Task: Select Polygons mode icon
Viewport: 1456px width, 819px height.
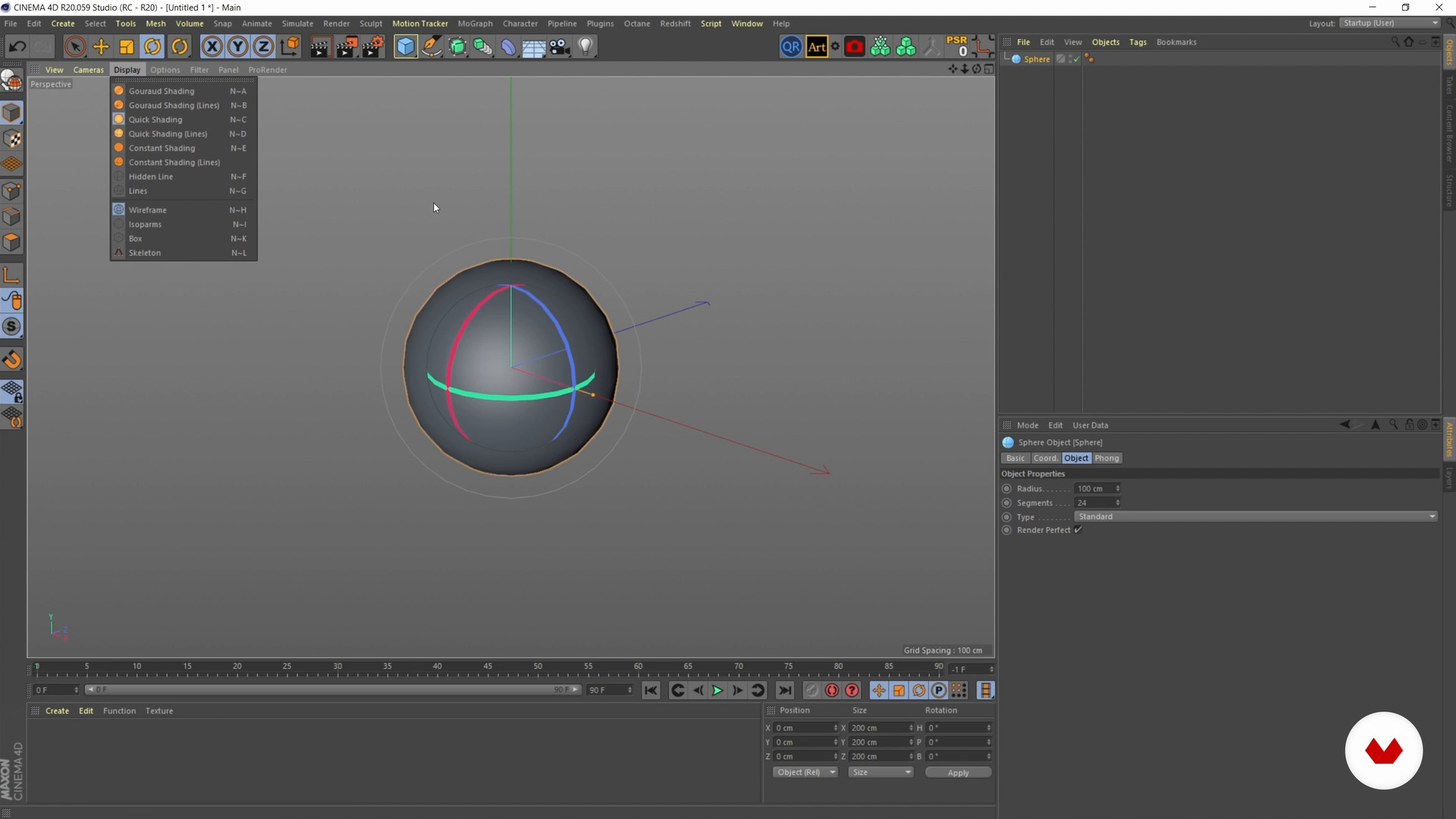Action: tap(11, 243)
